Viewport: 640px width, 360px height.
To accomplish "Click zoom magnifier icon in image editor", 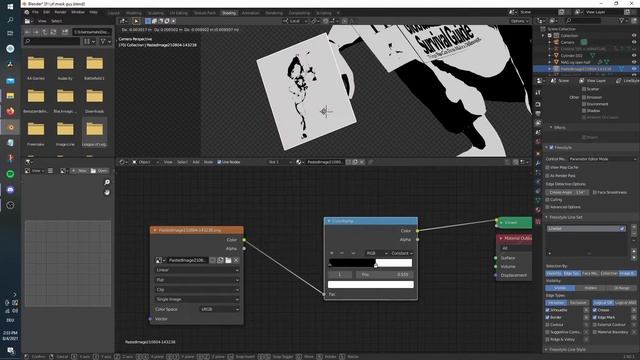I will pos(107,182).
